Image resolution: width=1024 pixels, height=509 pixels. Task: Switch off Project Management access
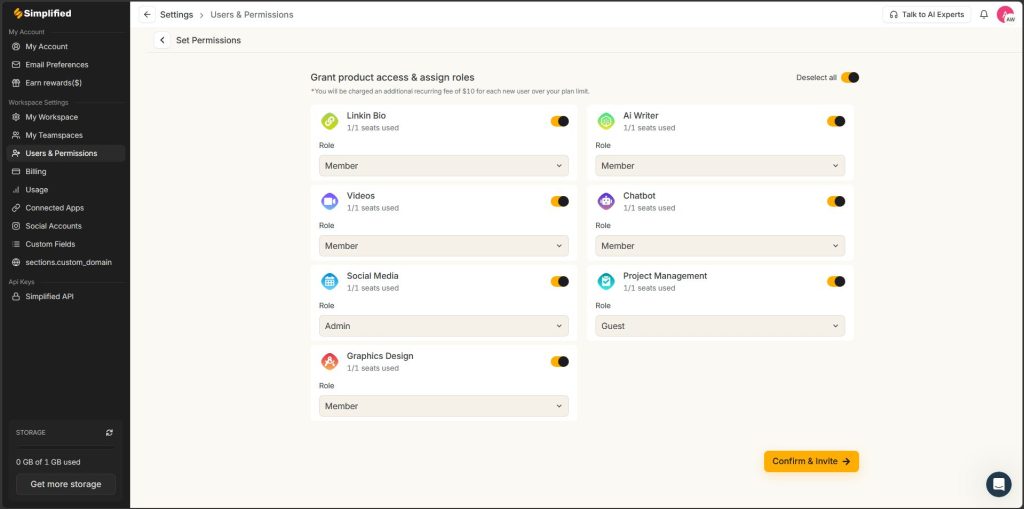click(x=836, y=282)
